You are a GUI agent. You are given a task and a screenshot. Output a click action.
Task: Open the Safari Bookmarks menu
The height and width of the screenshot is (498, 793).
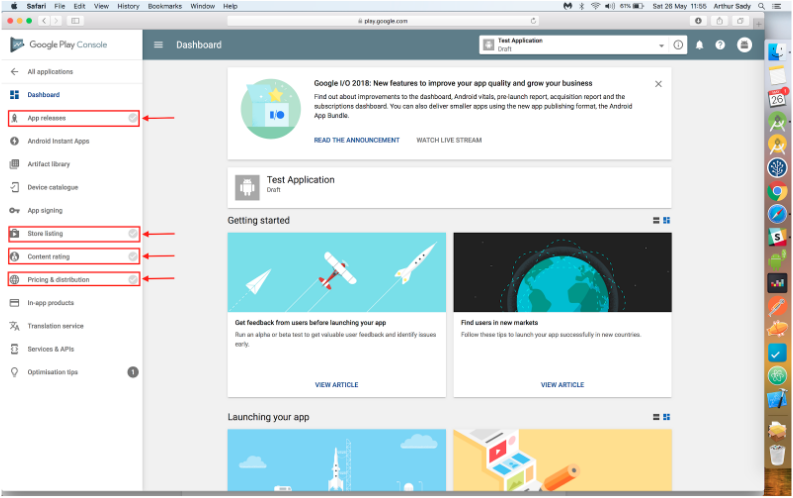pos(165,6)
